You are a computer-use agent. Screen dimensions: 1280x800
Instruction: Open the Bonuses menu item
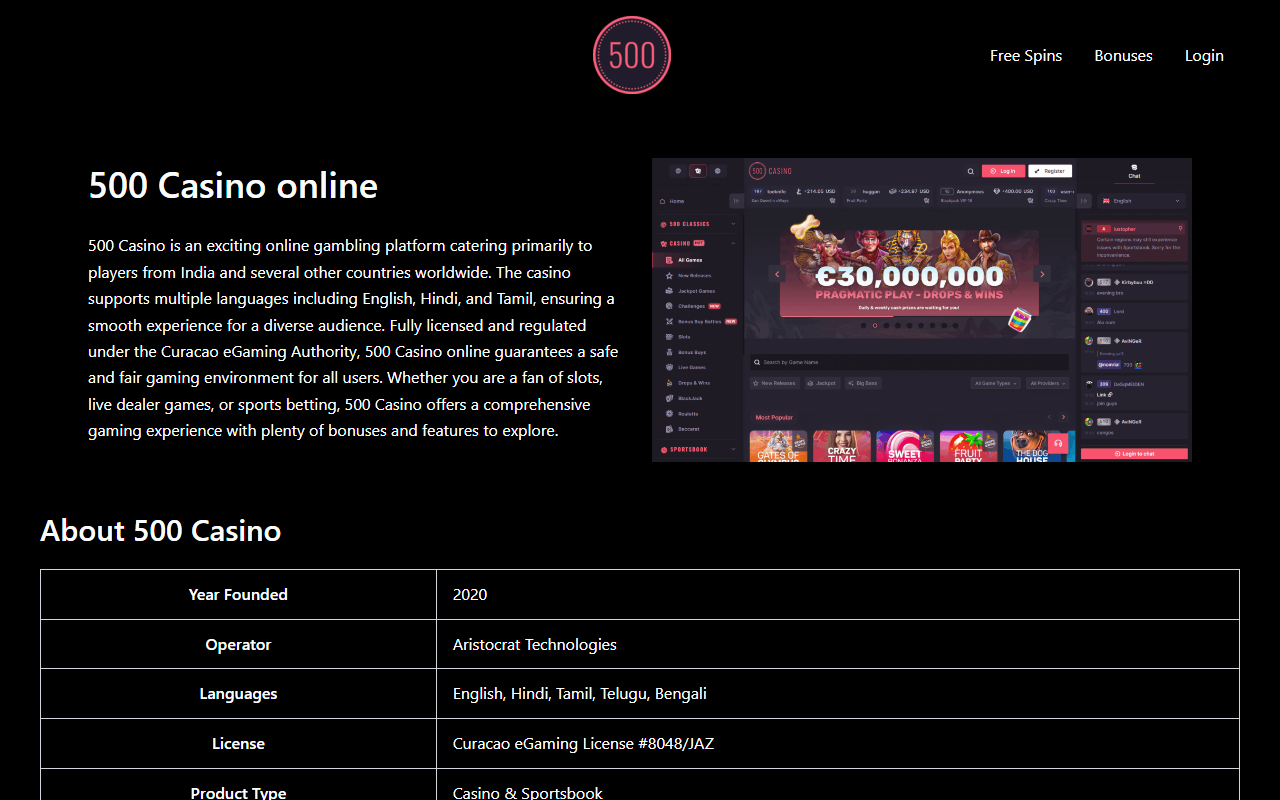coord(1123,55)
